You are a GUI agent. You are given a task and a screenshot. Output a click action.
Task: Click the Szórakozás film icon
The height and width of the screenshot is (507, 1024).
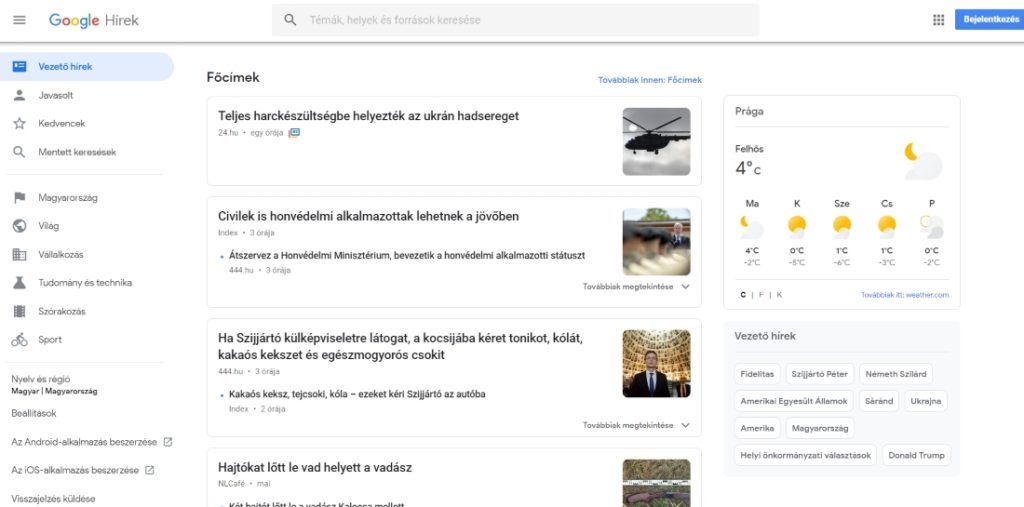coord(20,312)
